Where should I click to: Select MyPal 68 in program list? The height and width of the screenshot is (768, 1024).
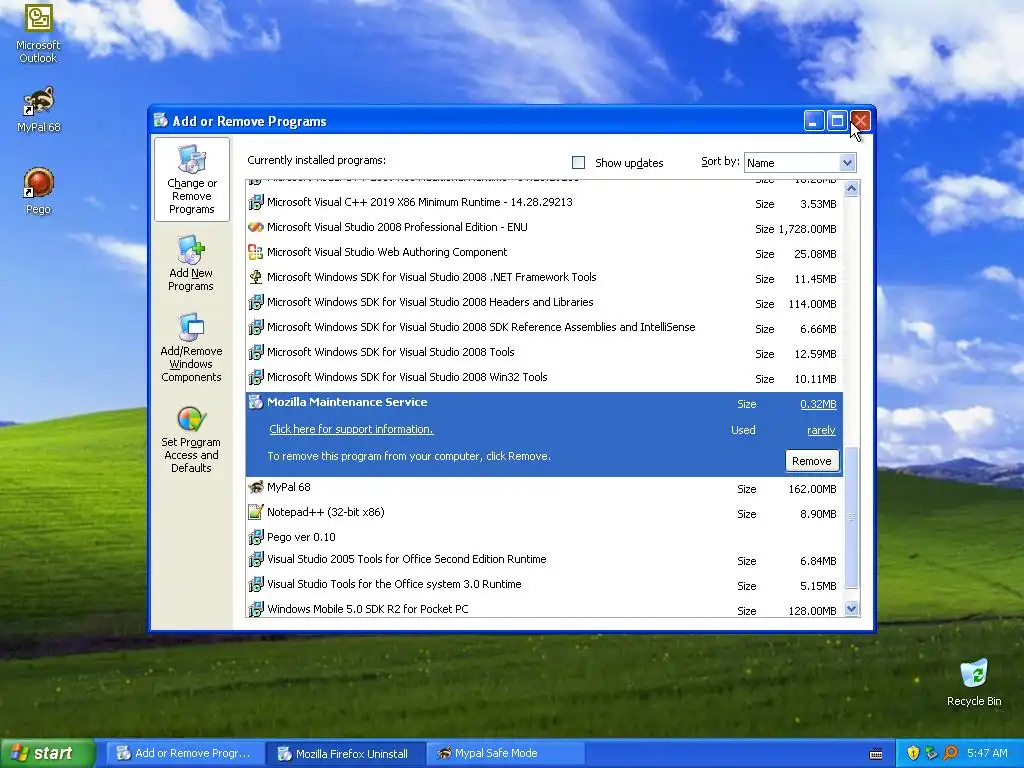[545, 488]
